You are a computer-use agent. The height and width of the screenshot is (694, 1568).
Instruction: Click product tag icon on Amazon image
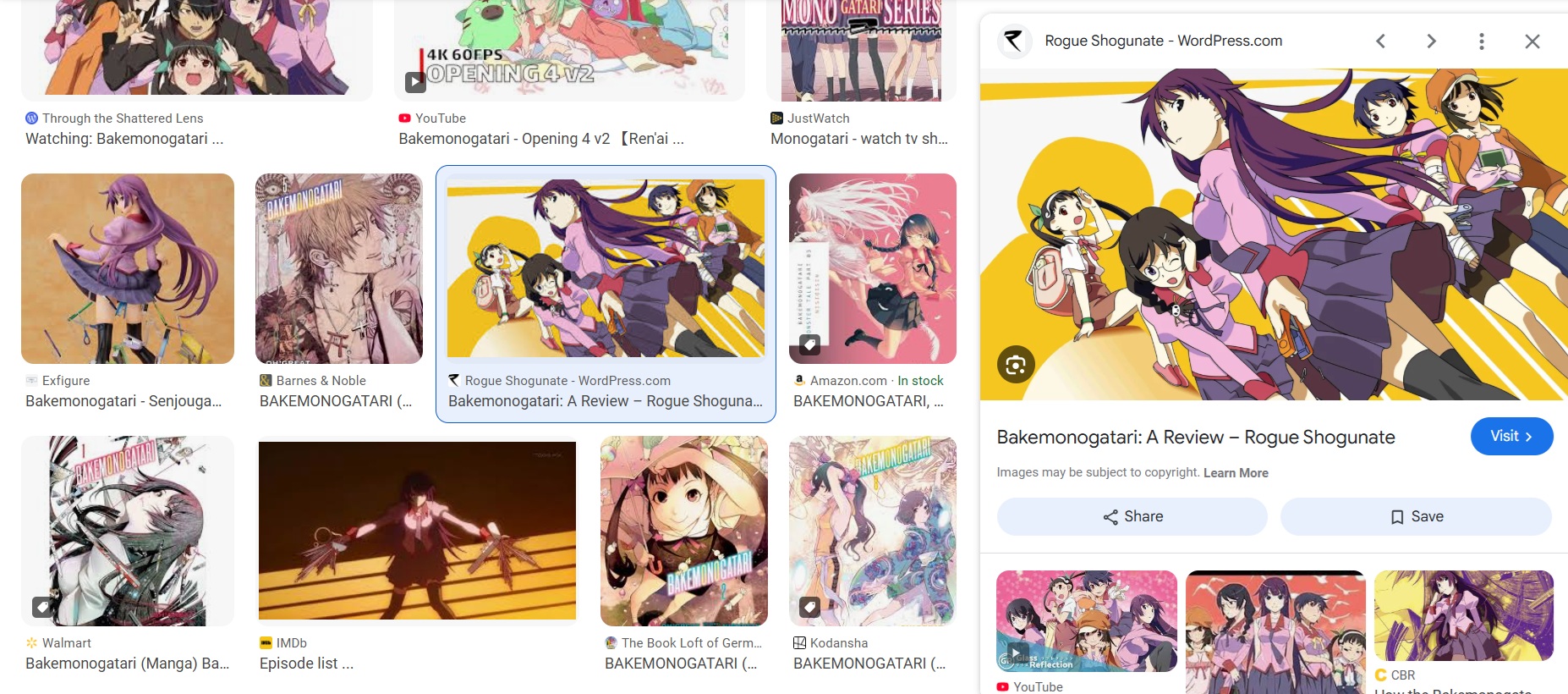pyautogui.click(x=809, y=344)
